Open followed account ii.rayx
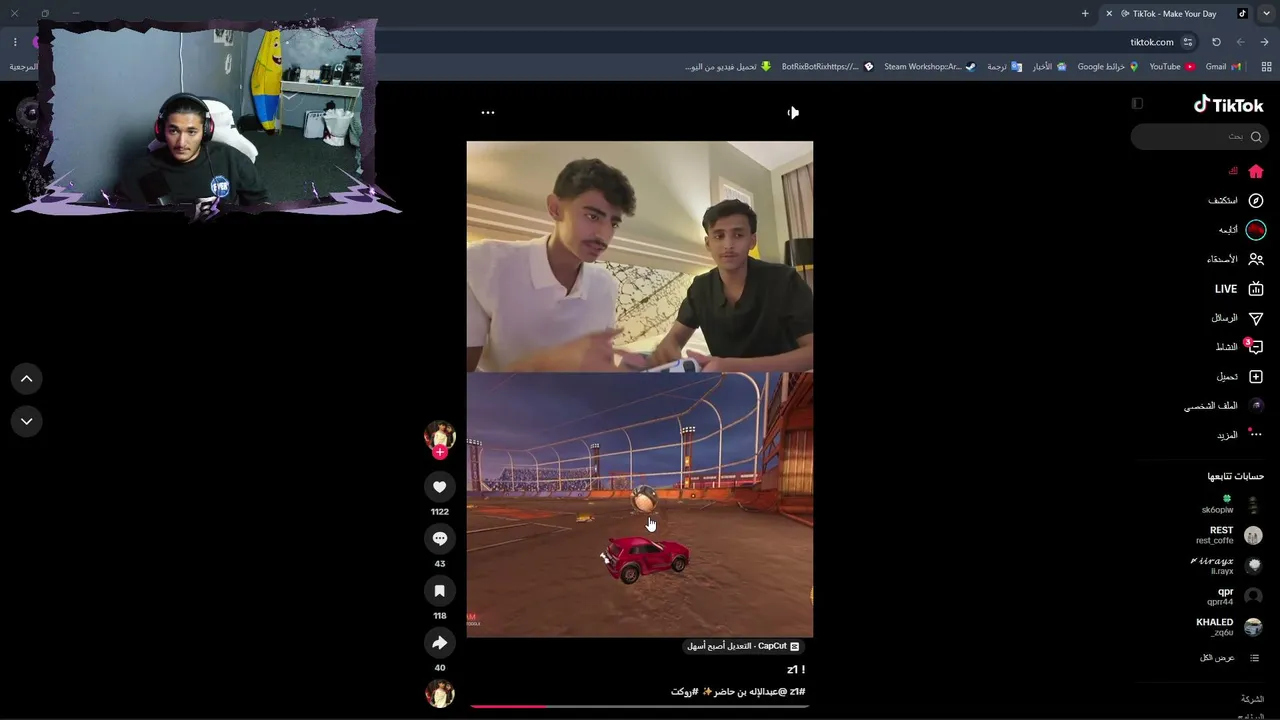Screen dimensions: 1280x720 tap(1228, 566)
